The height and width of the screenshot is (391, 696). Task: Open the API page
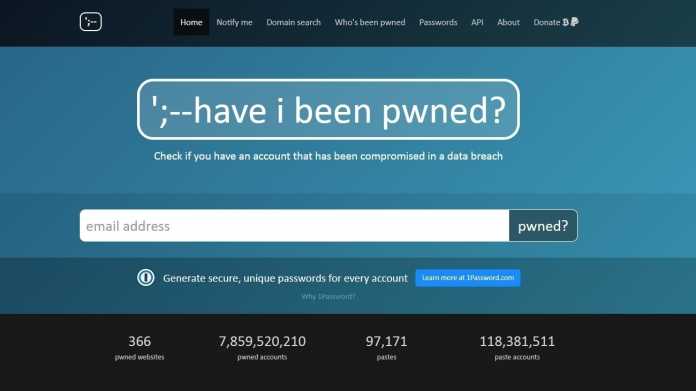coord(477,22)
